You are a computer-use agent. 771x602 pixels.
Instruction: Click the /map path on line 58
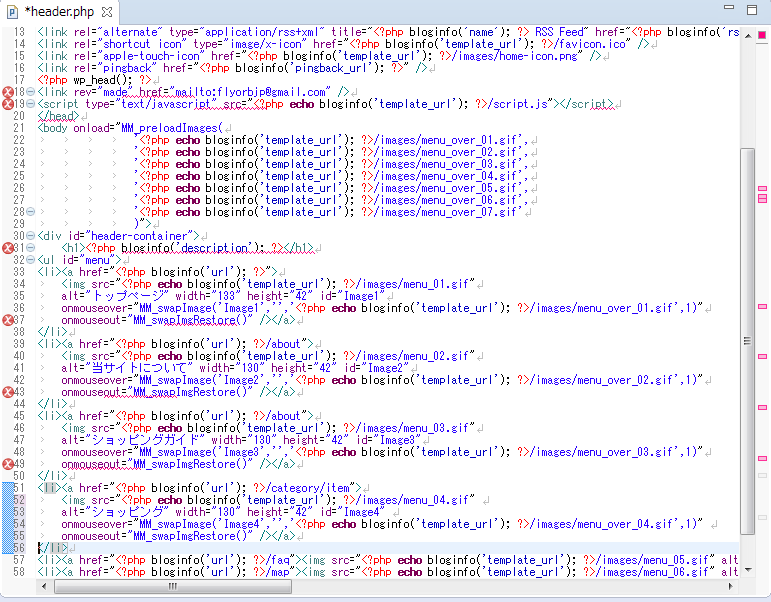tap(277, 572)
